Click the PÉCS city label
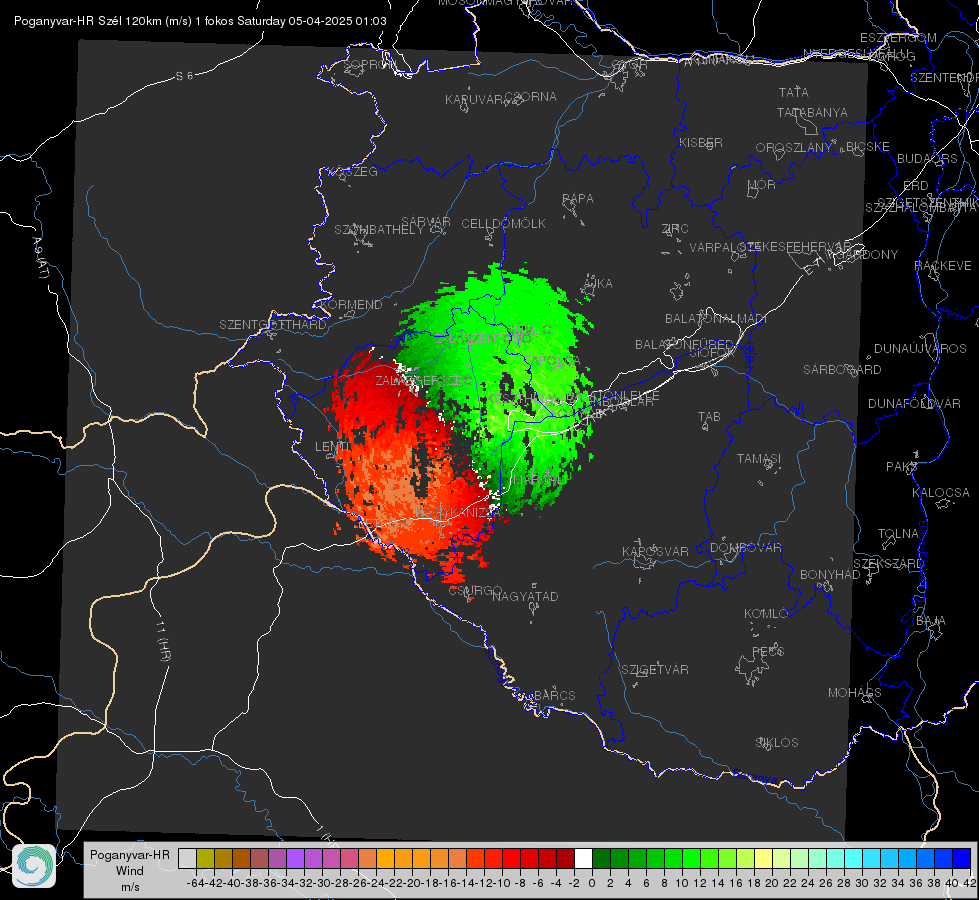This screenshot has height=900, width=979. tap(768, 651)
